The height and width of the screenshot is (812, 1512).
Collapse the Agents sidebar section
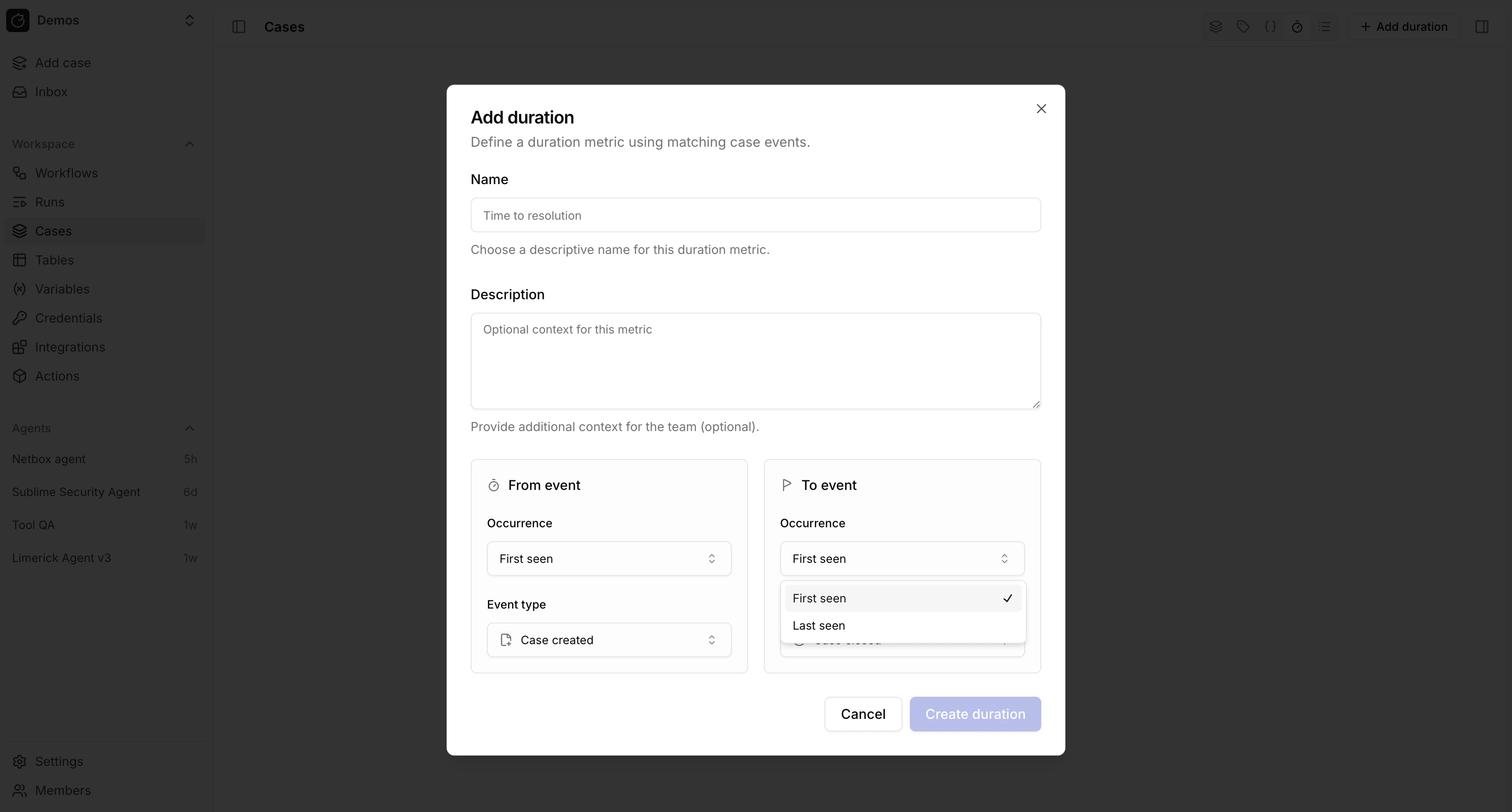189,428
